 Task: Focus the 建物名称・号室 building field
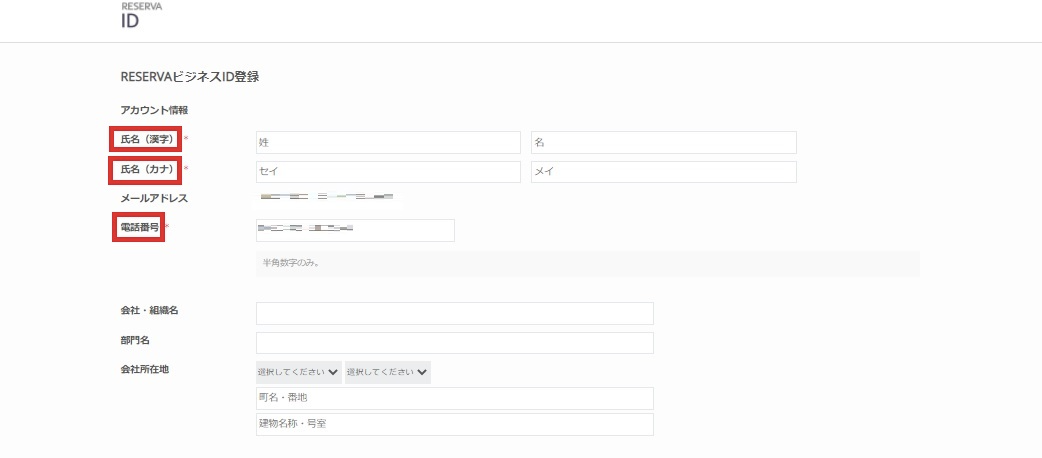tap(454, 425)
